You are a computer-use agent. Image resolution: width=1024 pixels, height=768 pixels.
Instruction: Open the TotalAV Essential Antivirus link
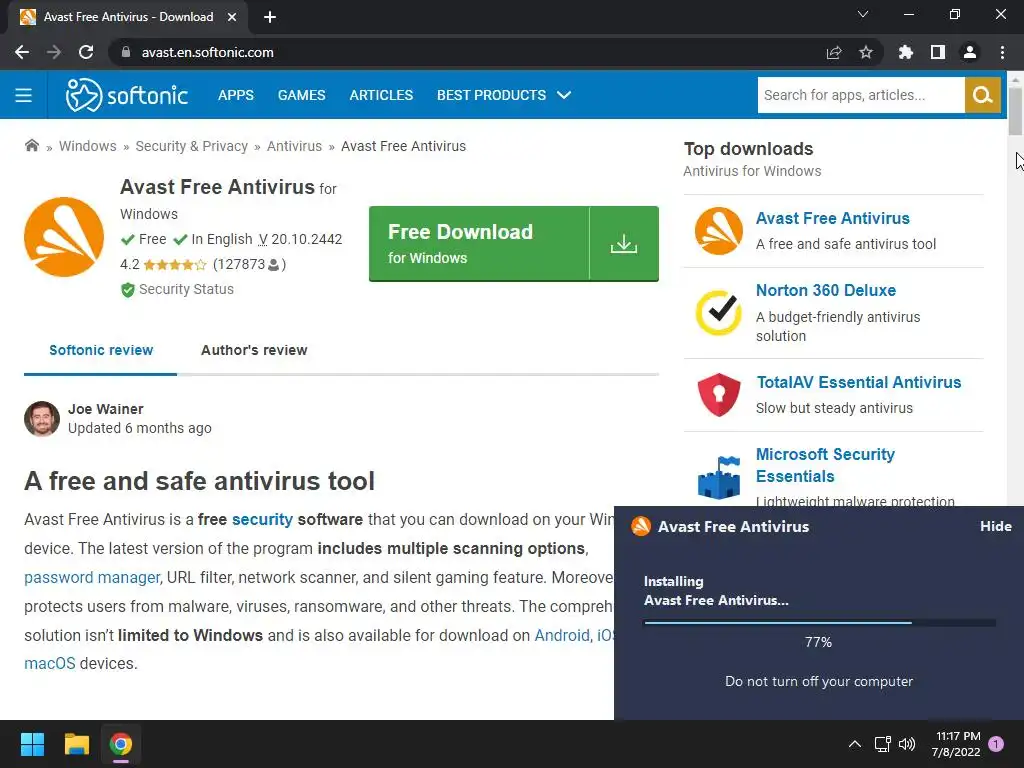click(x=858, y=382)
